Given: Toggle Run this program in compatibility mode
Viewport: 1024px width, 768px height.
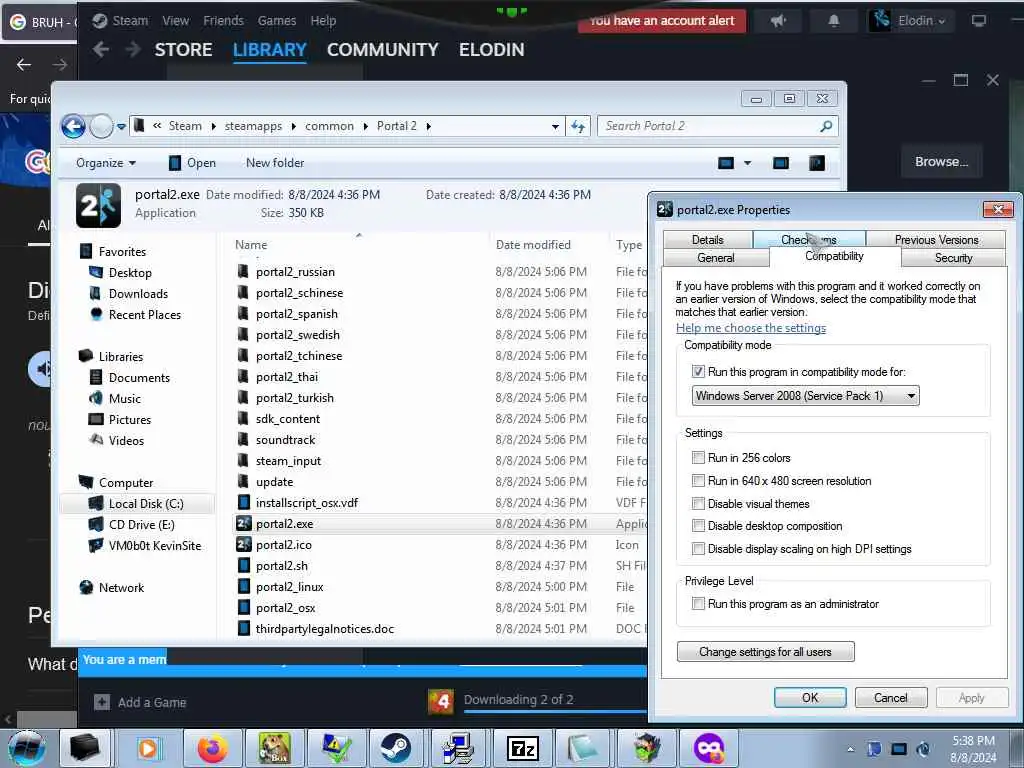Looking at the screenshot, I should [x=698, y=372].
